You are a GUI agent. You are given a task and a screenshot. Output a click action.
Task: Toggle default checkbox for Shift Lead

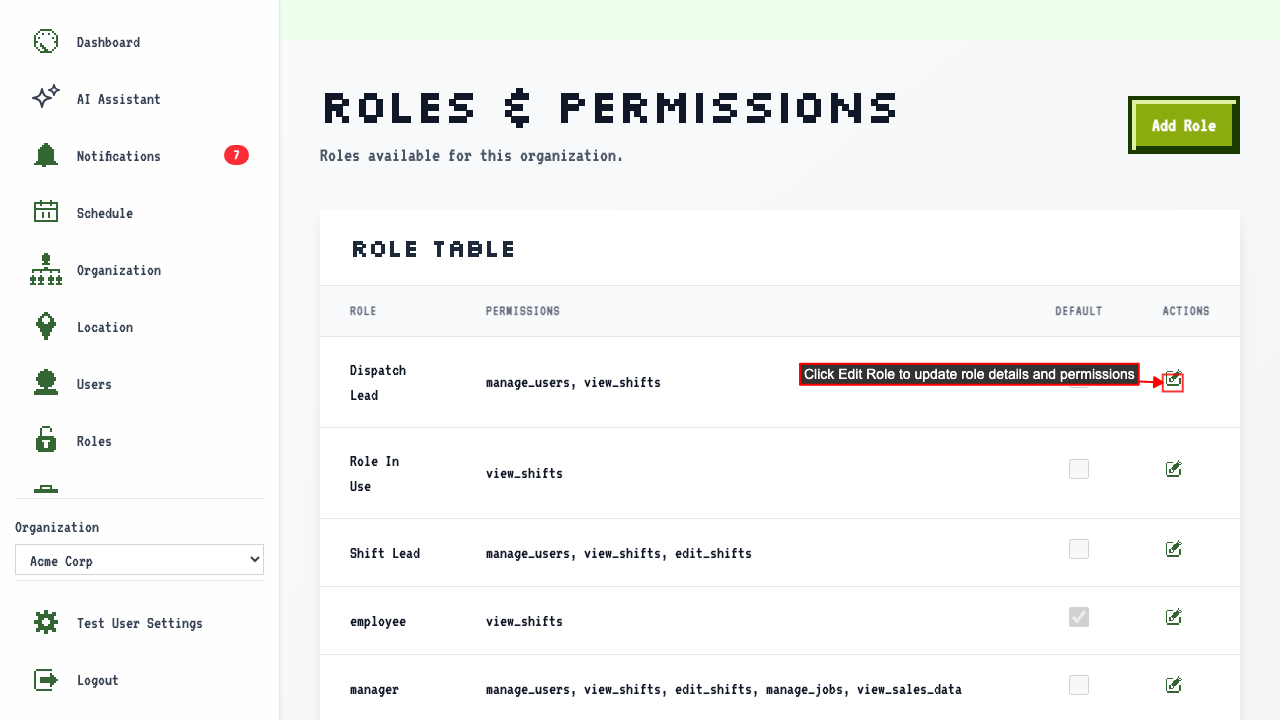pyautogui.click(x=1079, y=549)
